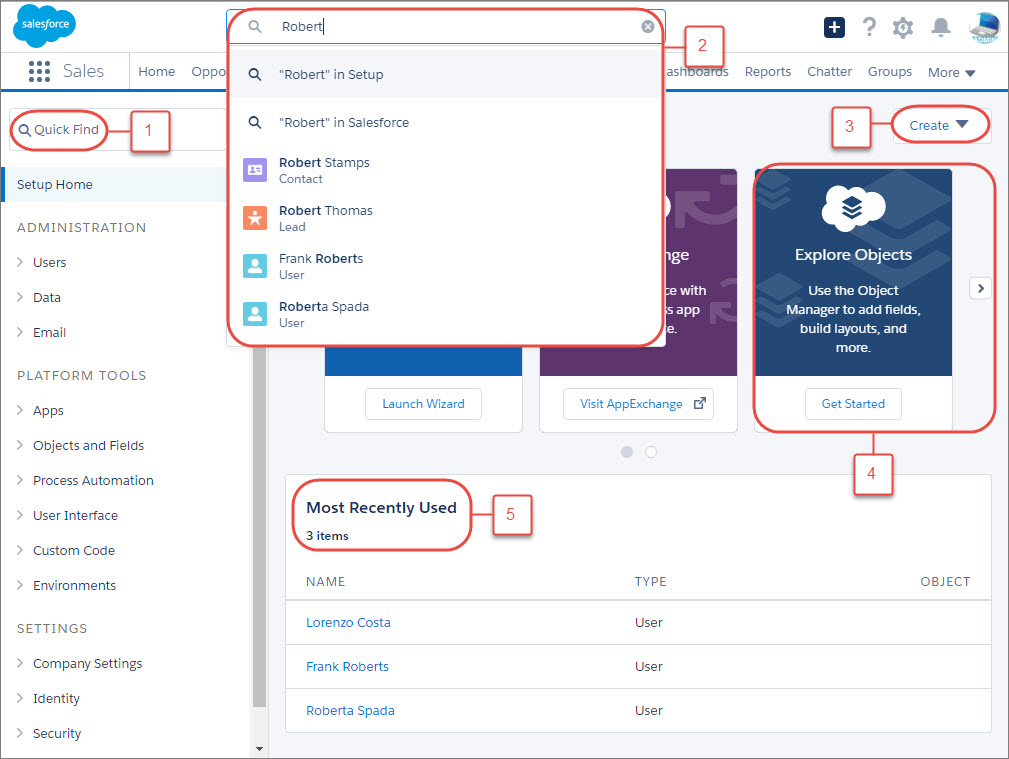
Task: Open the Groups tab
Action: click(889, 71)
